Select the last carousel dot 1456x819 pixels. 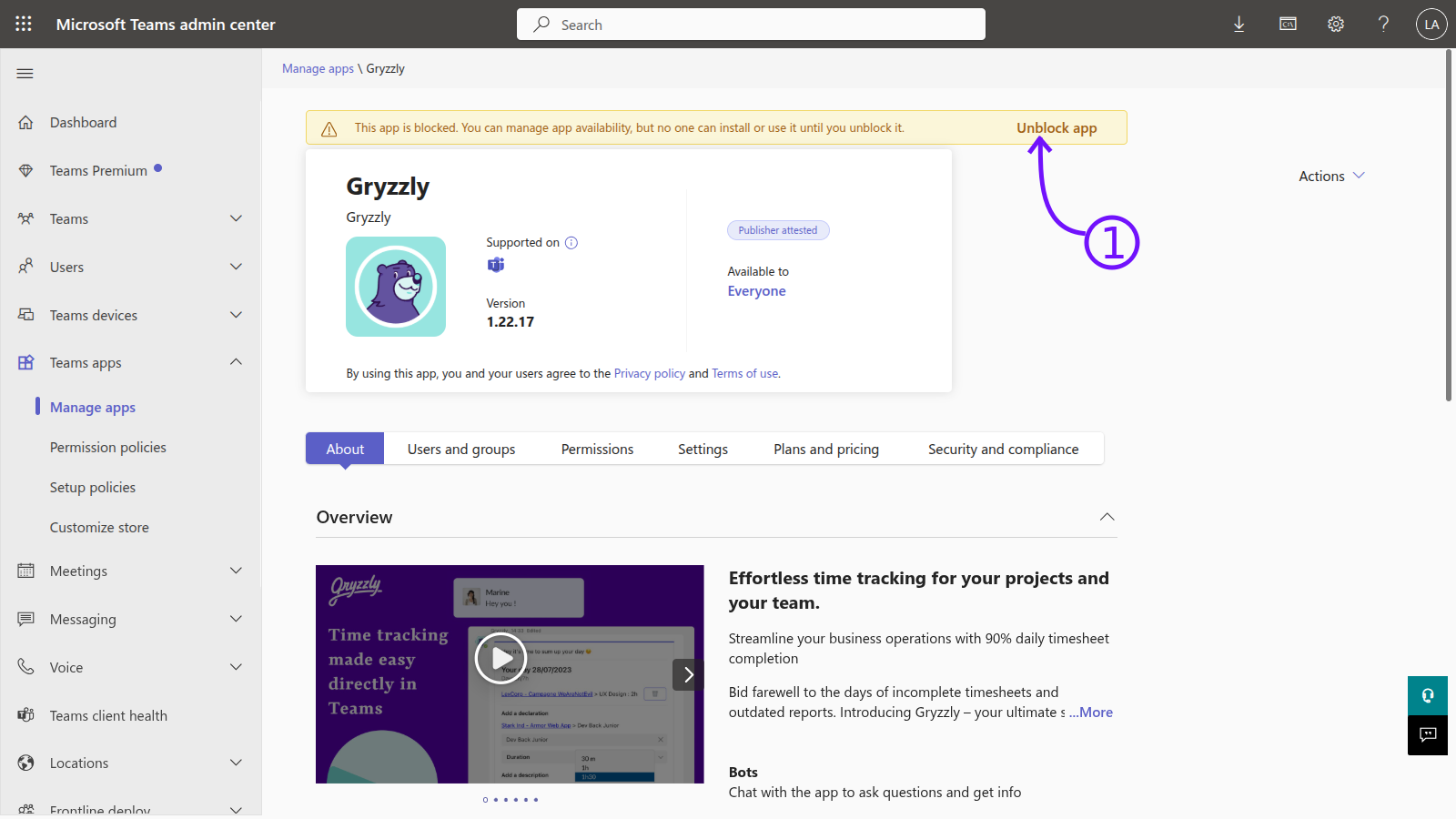click(536, 800)
